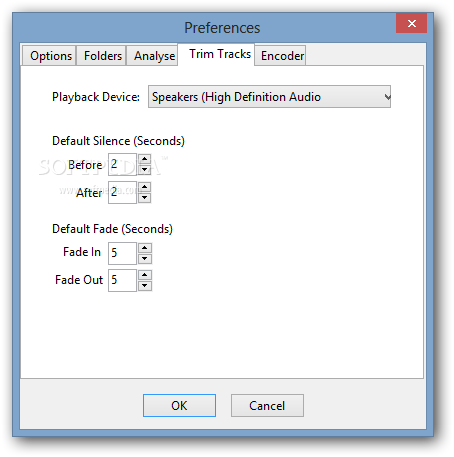Screen dimensions: 454x457
Task: Increase the After silence value
Action: pyautogui.click(x=144, y=187)
